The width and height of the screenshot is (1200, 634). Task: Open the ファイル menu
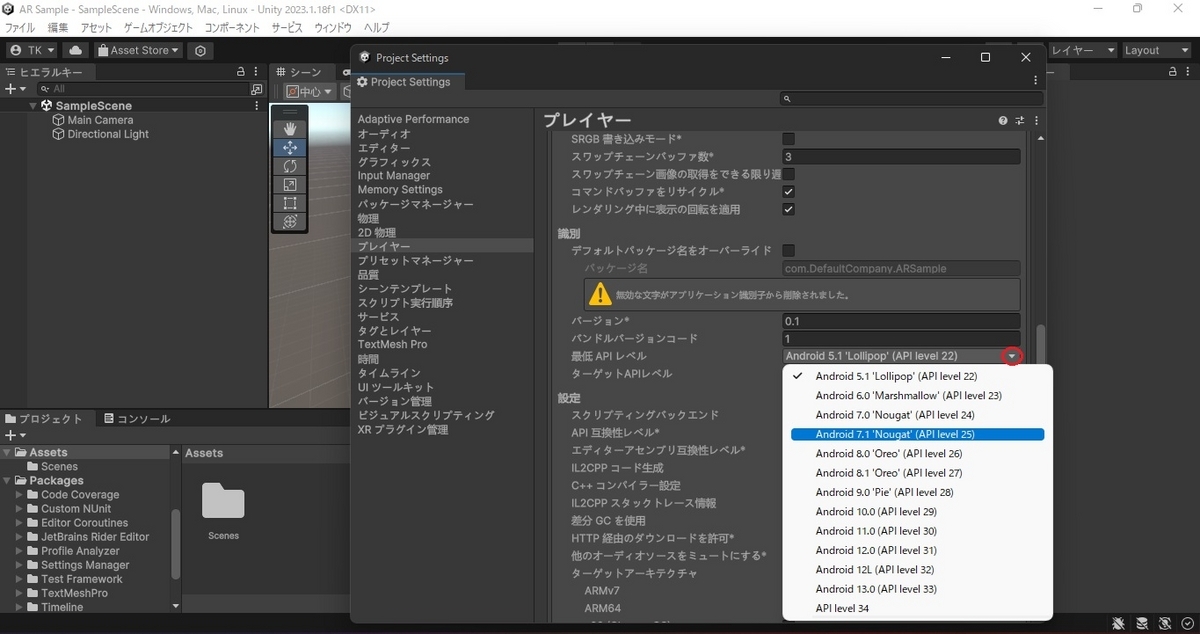20,27
